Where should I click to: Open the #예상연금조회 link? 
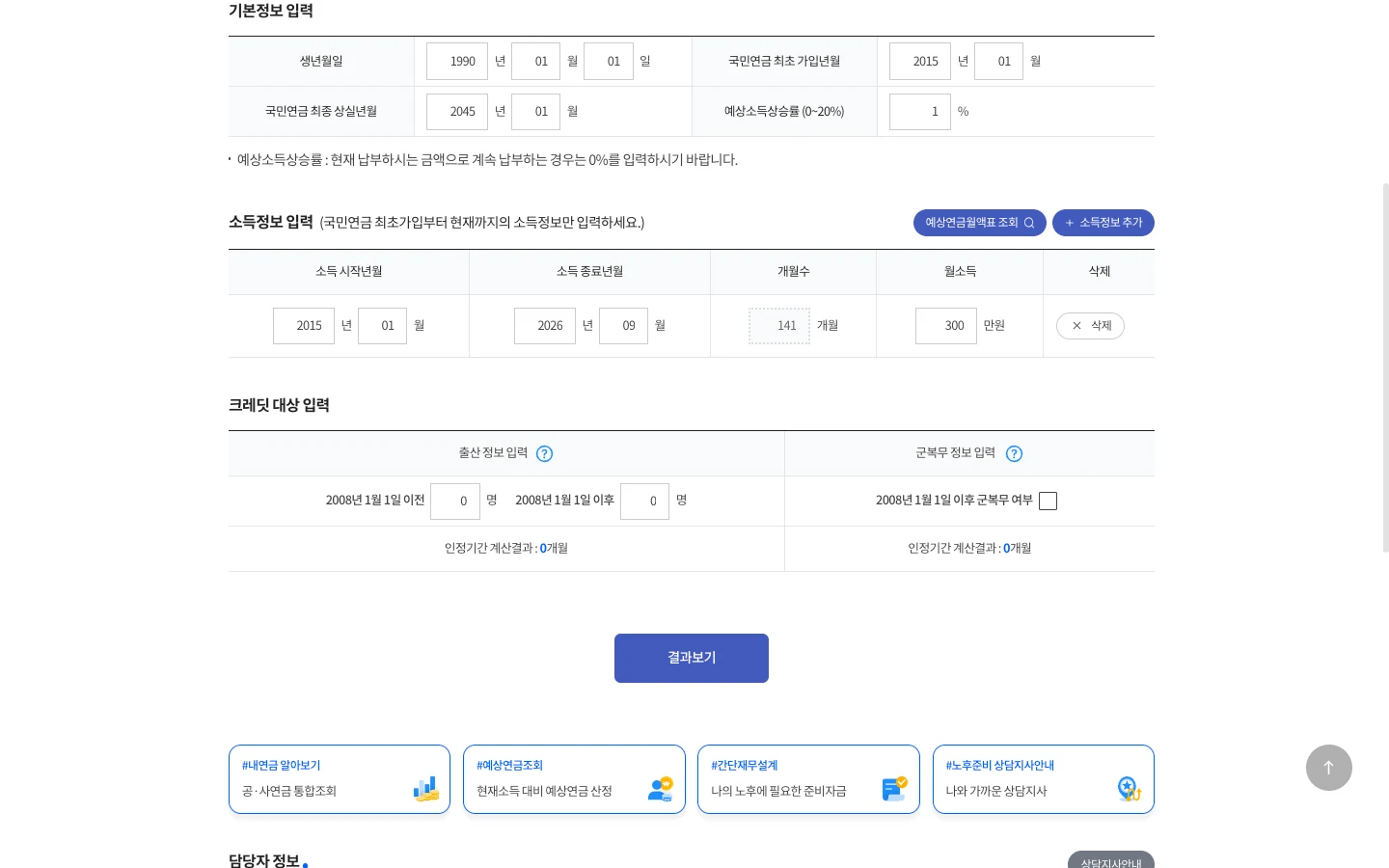point(574,779)
